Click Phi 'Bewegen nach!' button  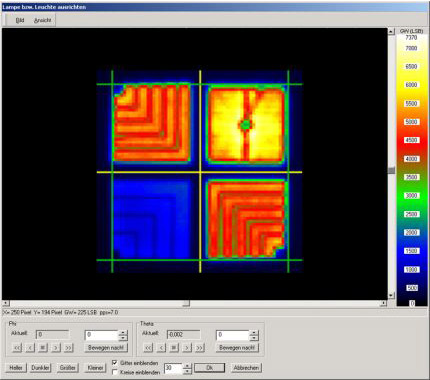106,348
